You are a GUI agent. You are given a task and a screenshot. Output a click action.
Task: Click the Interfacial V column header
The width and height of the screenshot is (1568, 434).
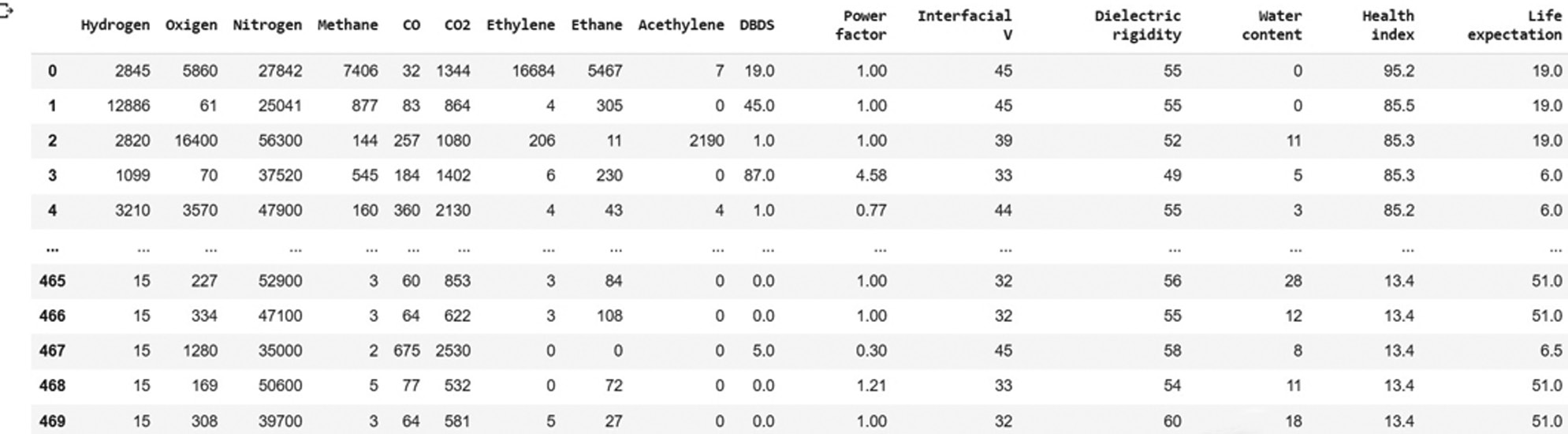[x=964, y=25]
